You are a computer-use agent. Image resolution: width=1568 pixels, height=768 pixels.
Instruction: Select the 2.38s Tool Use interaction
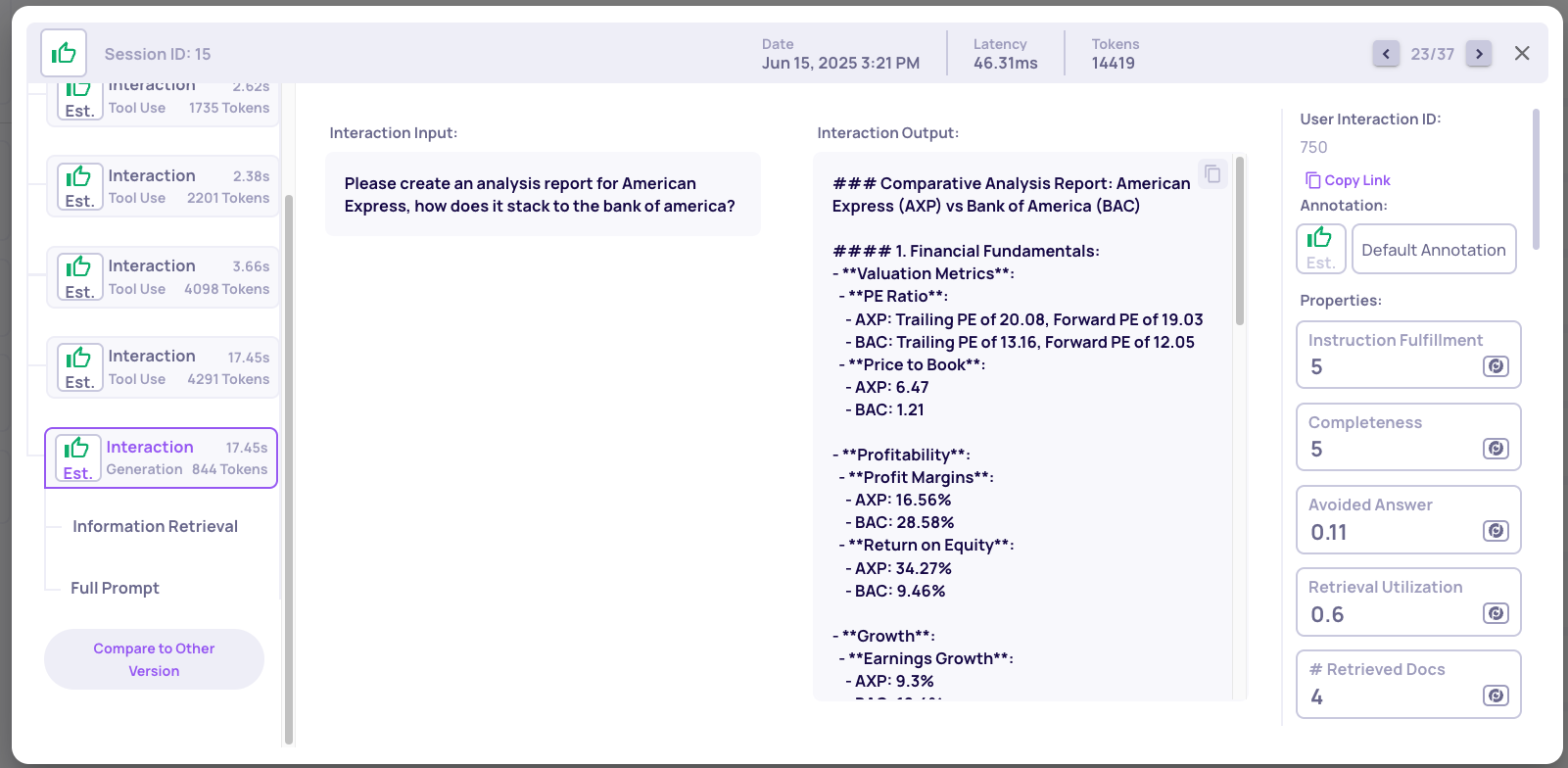point(163,186)
